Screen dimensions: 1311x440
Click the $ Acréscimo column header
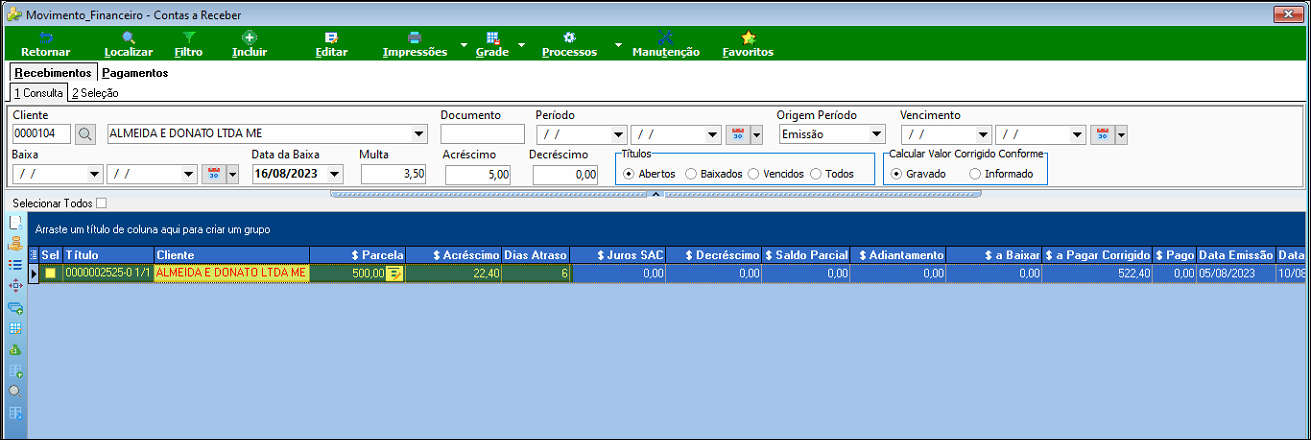point(454,255)
